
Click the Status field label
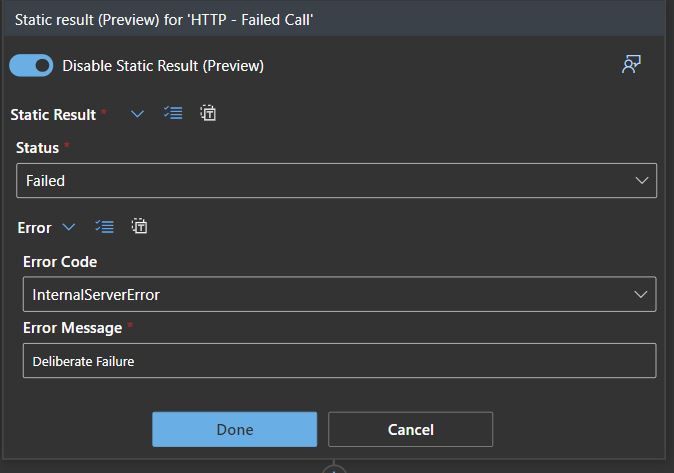click(37, 148)
